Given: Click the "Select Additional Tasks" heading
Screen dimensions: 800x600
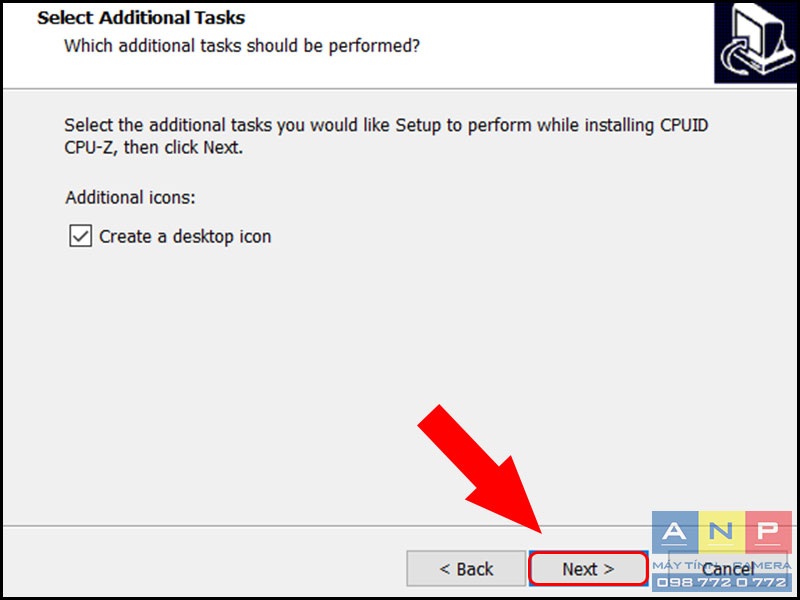Looking at the screenshot, I should 141,18.
